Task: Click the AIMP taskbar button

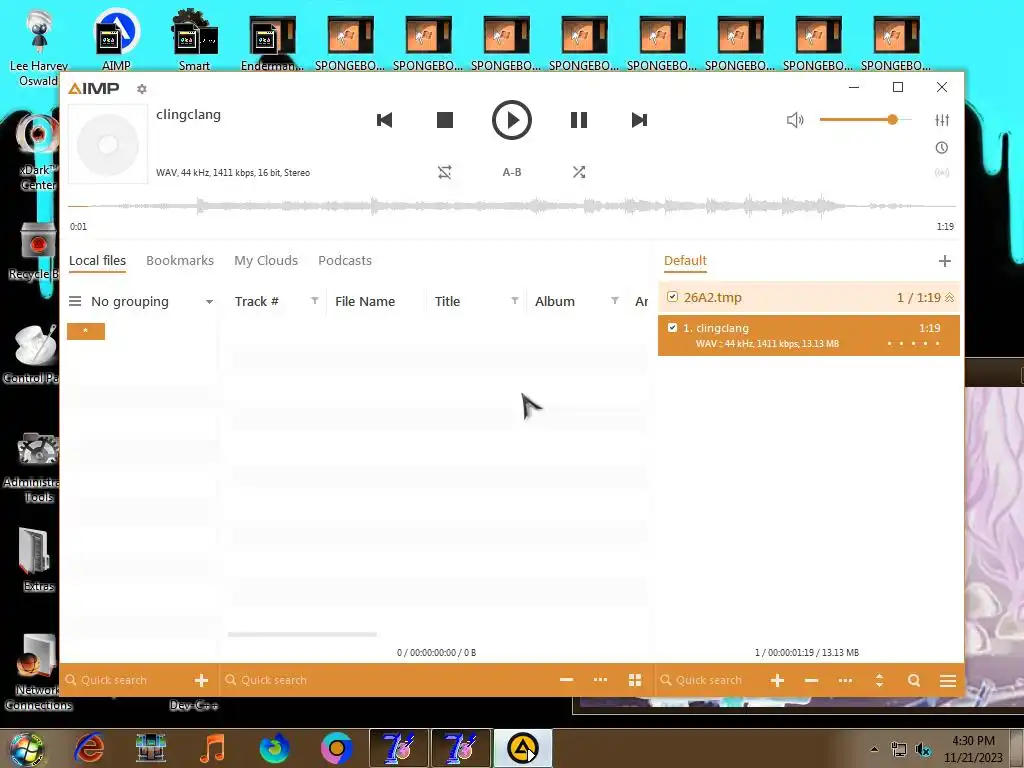Action: pos(522,748)
